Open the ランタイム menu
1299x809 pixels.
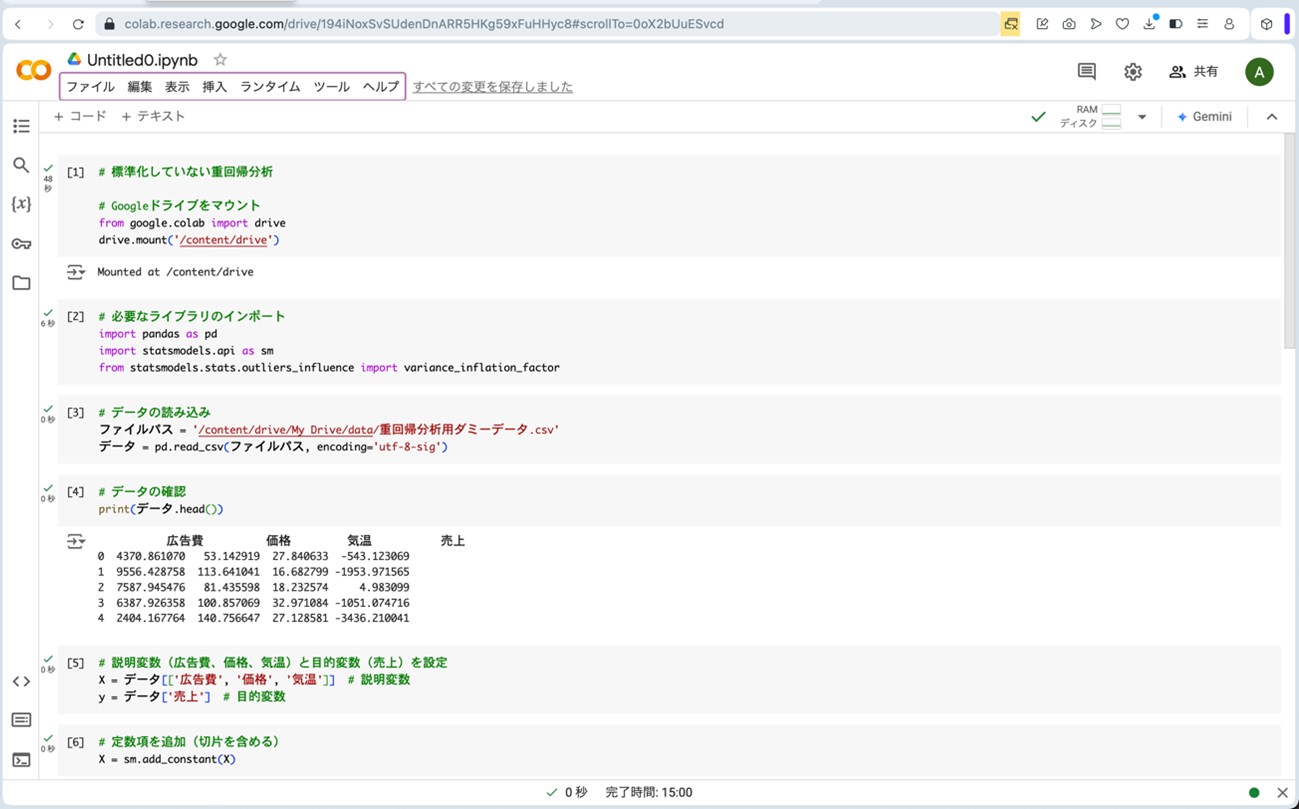(270, 87)
